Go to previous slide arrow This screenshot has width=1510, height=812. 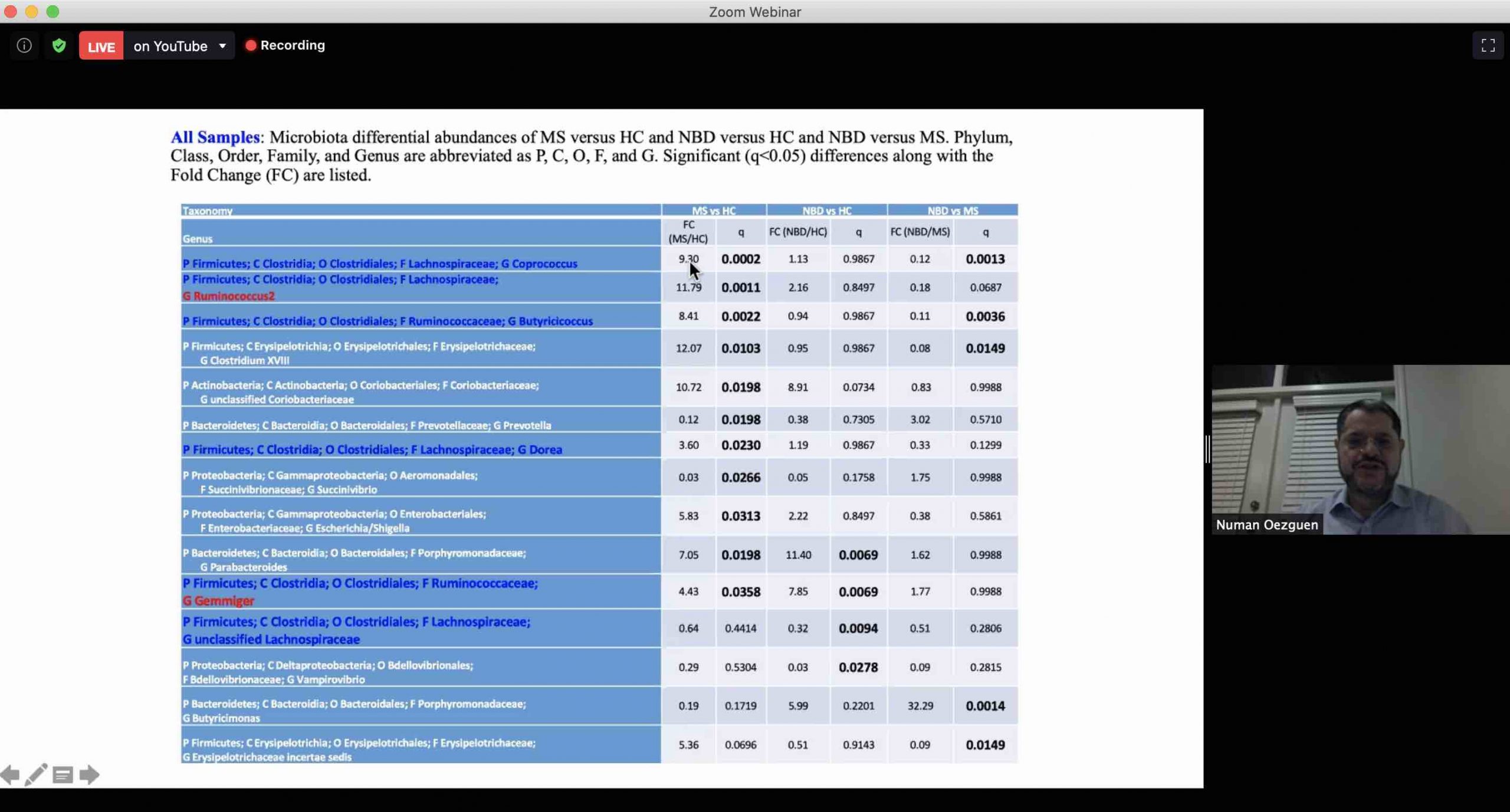(9, 775)
